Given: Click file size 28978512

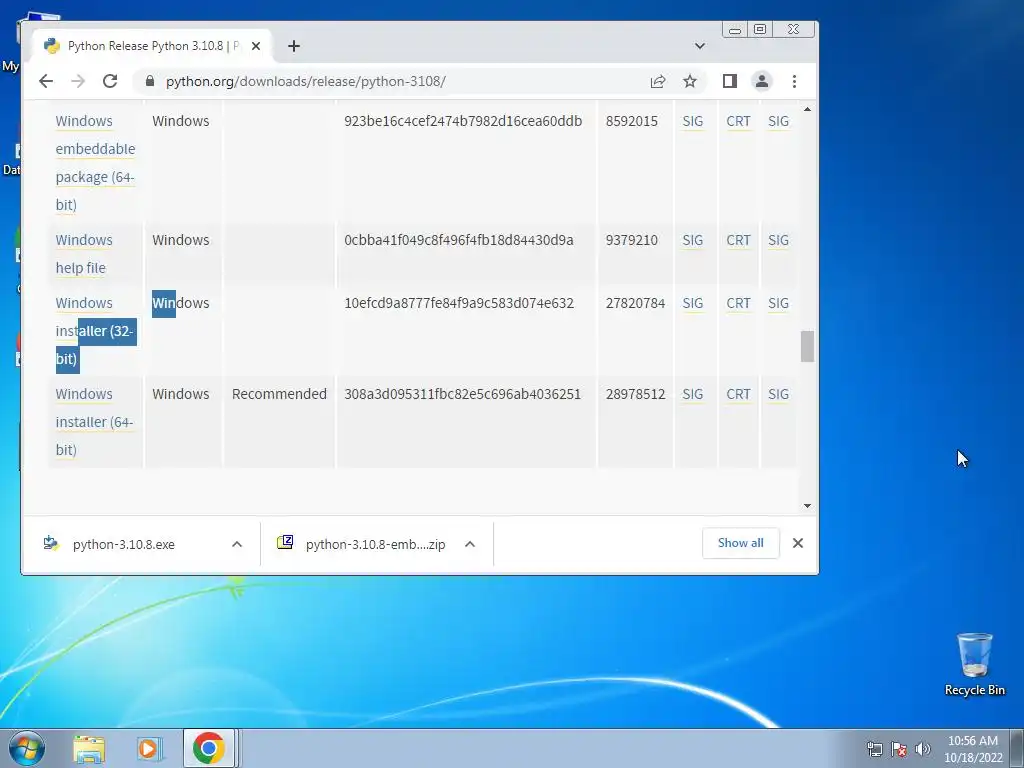Looking at the screenshot, I should click(x=635, y=394).
